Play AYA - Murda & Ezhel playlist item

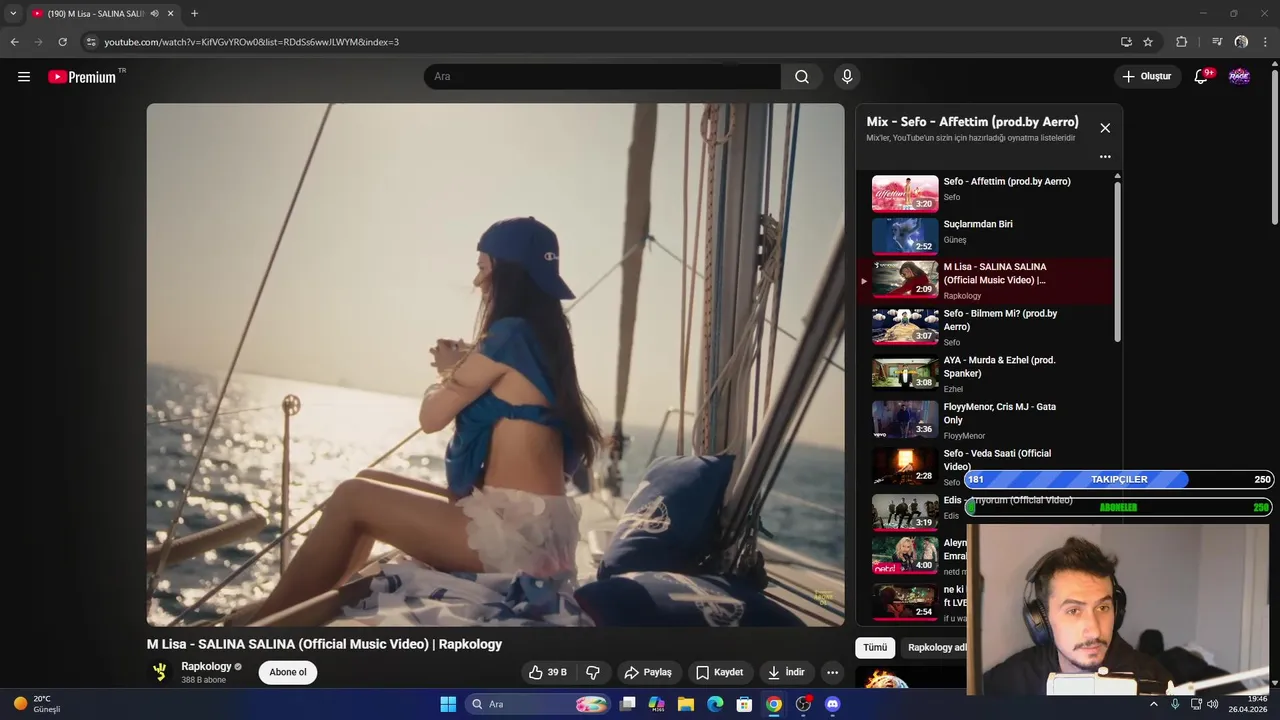[x=984, y=374]
